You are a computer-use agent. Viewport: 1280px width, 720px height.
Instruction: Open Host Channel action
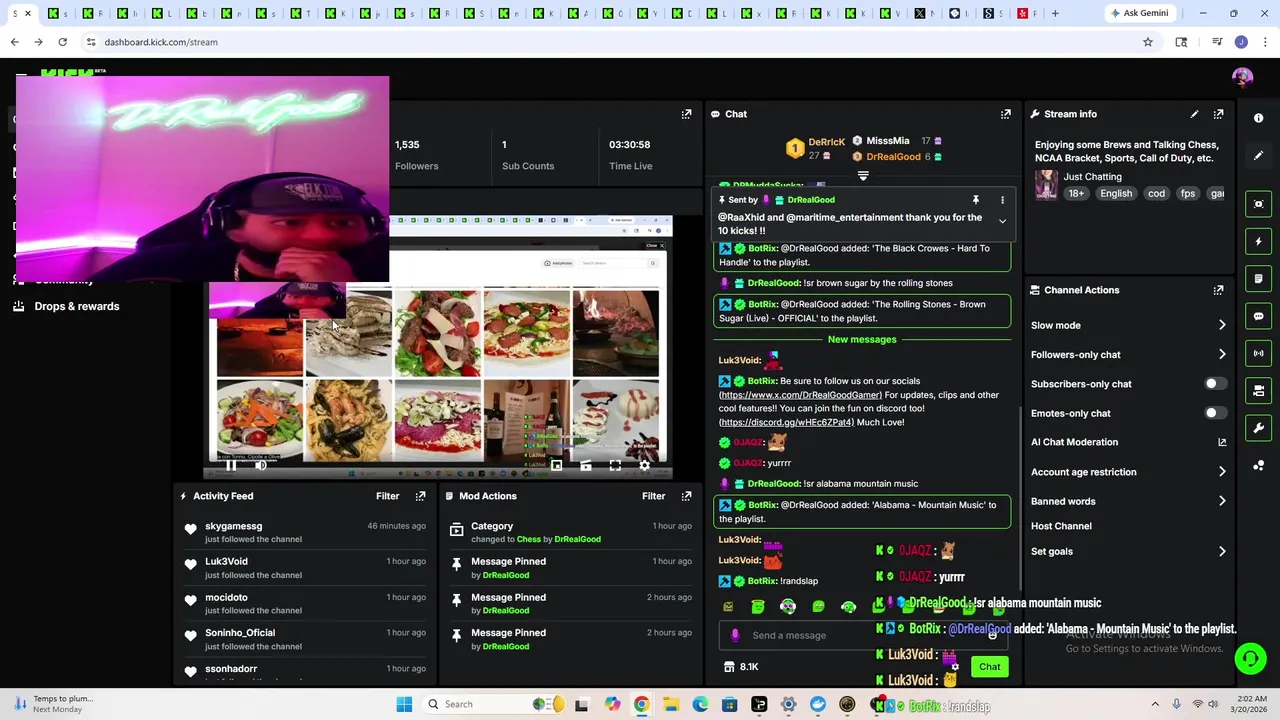point(1061,526)
